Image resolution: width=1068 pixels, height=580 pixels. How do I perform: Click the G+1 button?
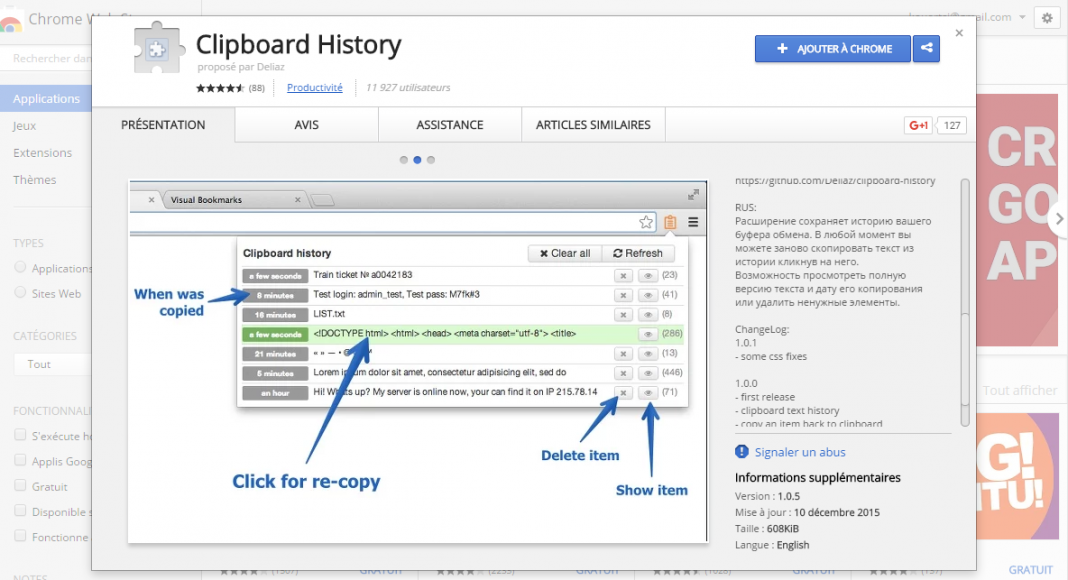pos(918,125)
